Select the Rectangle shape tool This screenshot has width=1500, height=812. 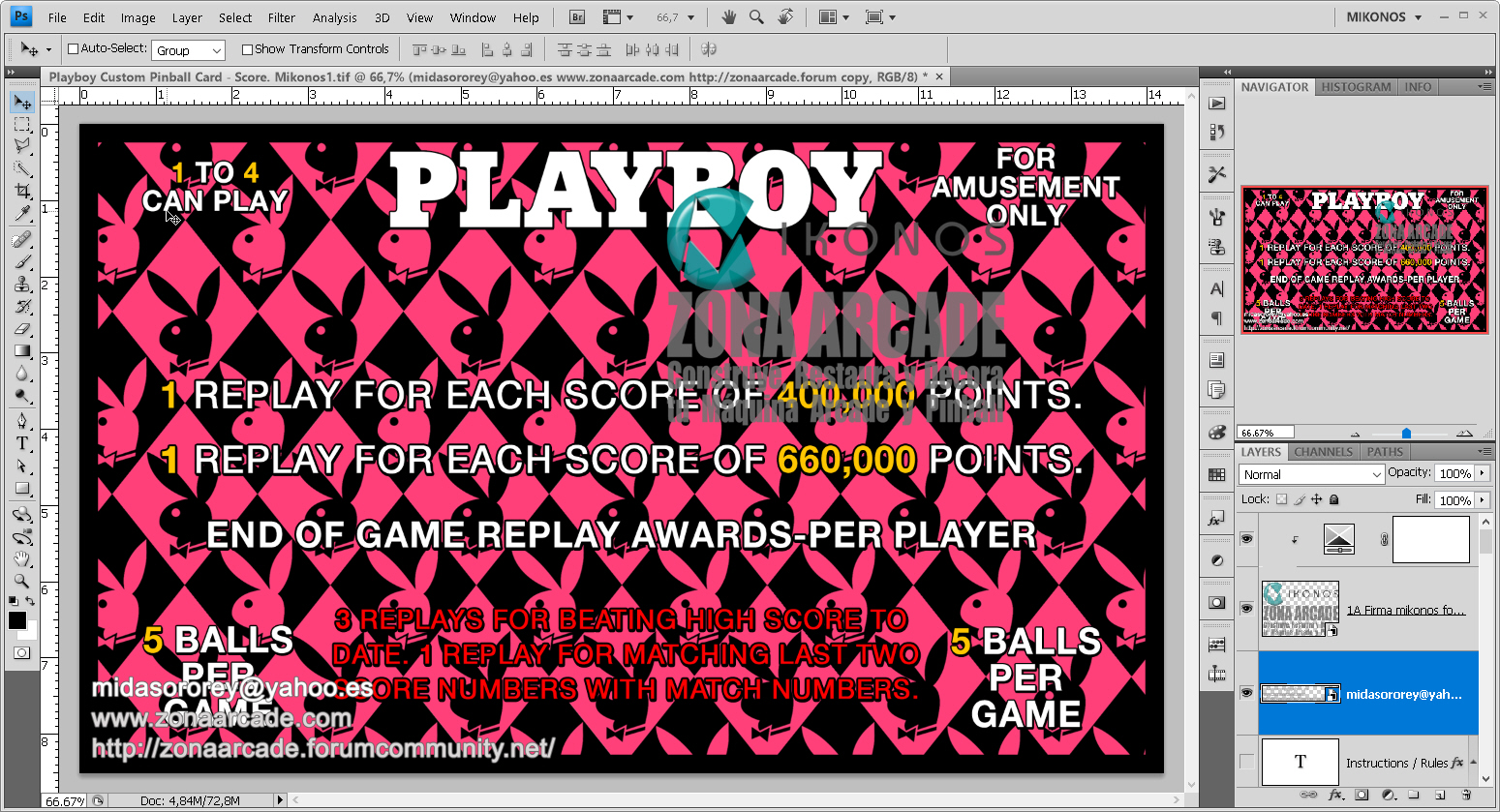[22, 488]
